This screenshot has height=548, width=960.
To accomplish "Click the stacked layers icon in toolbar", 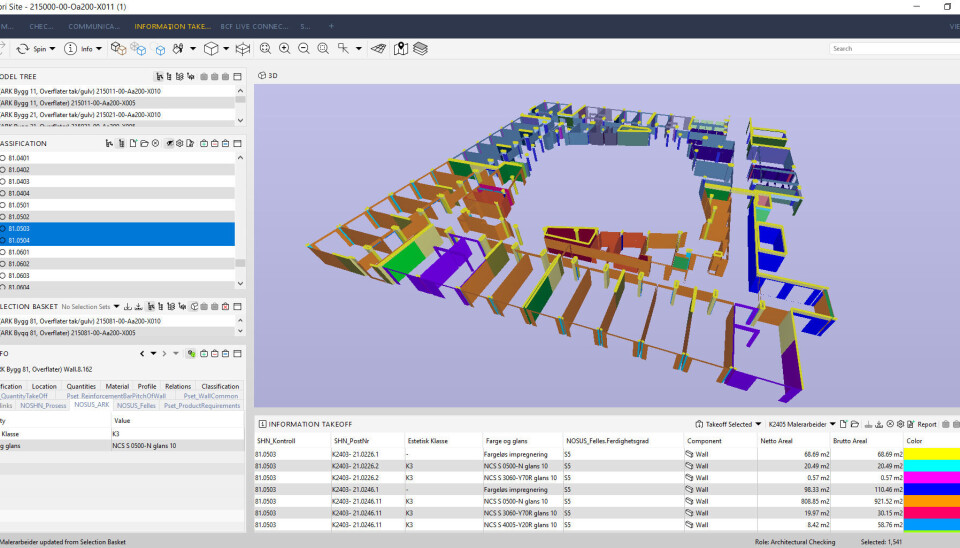I will pyautogui.click(x=421, y=48).
